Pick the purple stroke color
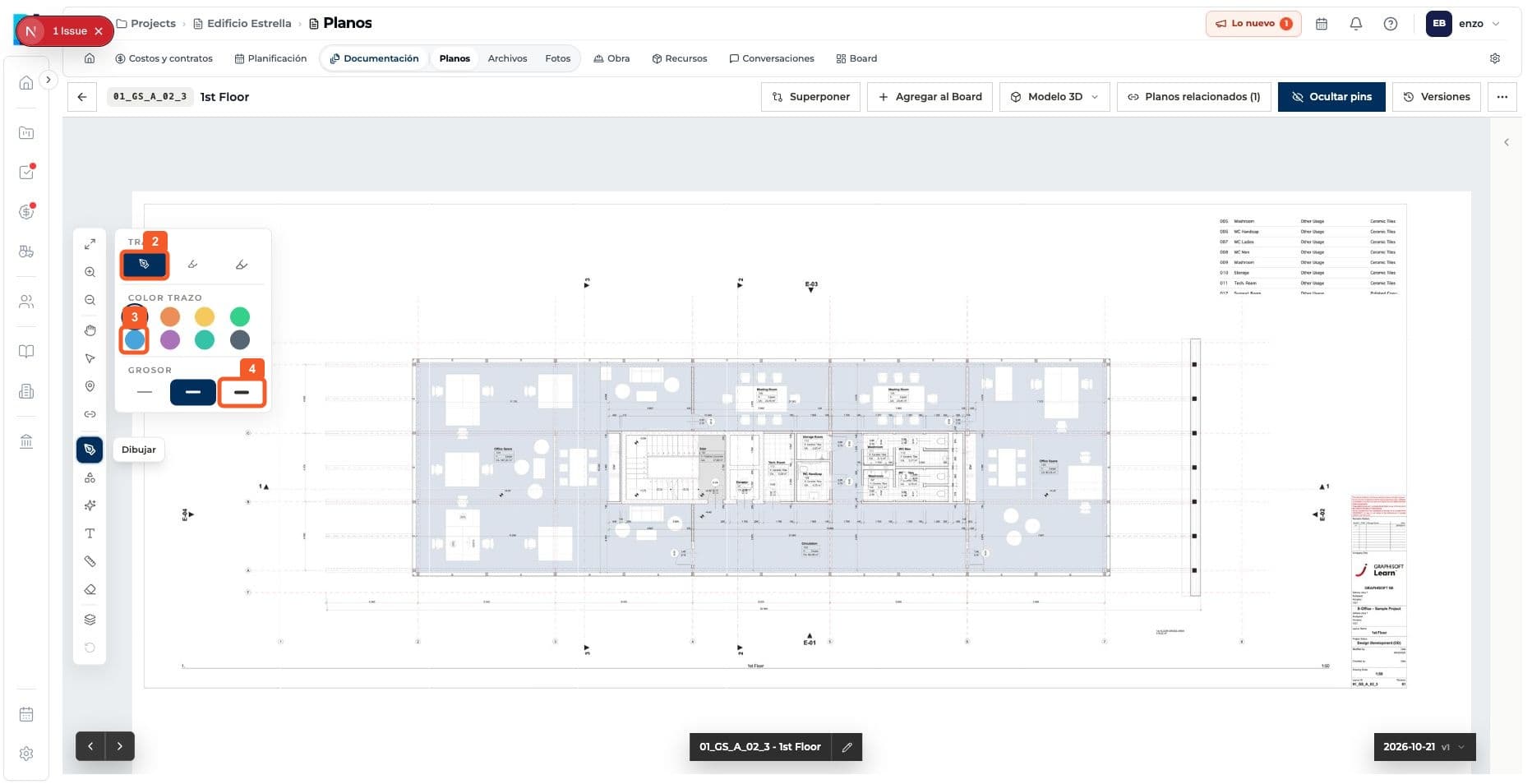1532x784 pixels. [170, 339]
